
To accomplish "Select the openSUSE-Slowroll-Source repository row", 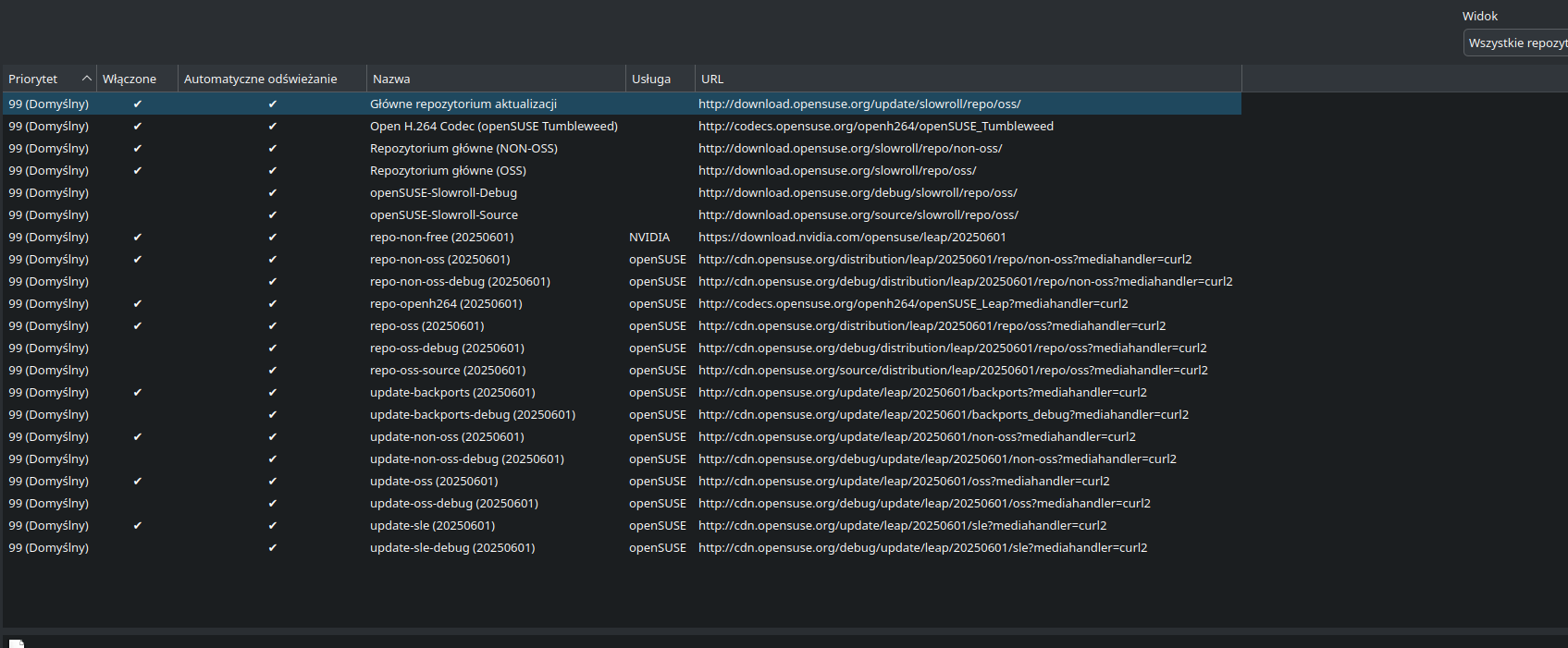I will [x=622, y=214].
